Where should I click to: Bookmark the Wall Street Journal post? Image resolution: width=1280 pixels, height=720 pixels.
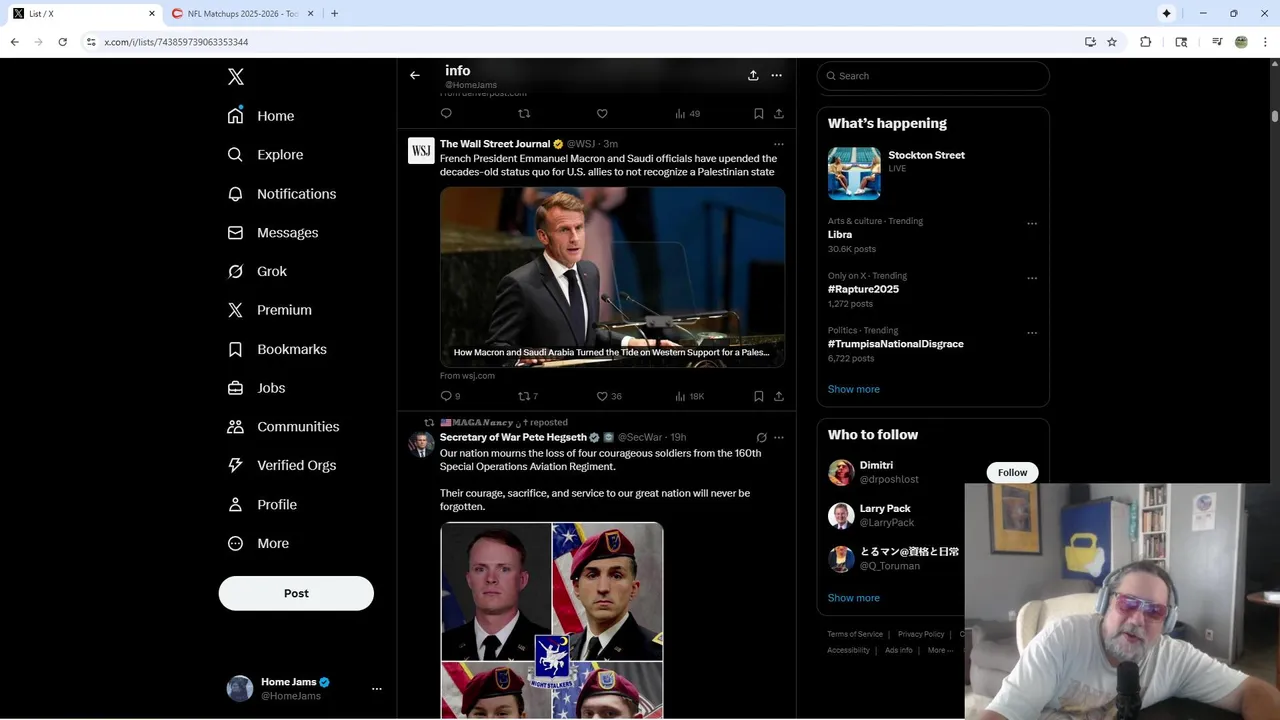click(758, 396)
